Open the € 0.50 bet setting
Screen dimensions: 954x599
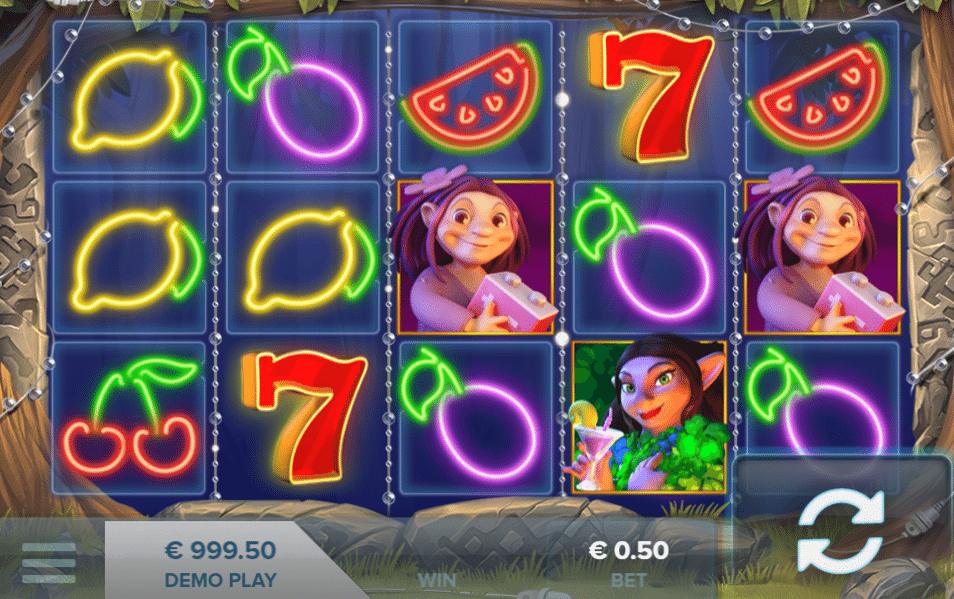[628, 562]
